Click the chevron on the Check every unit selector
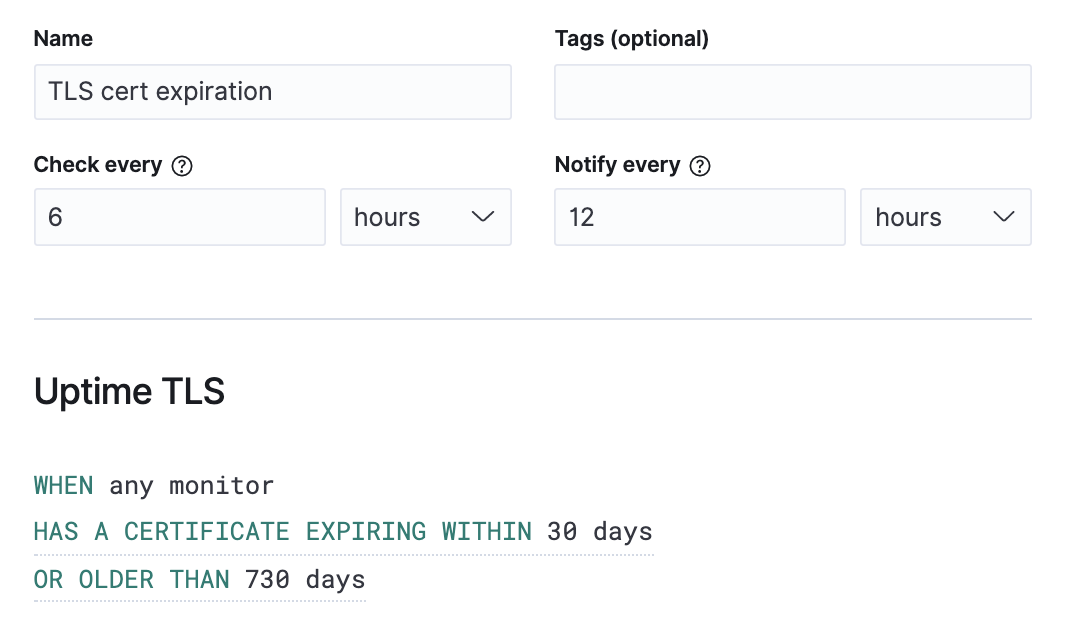1070x620 pixels. coord(483,217)
